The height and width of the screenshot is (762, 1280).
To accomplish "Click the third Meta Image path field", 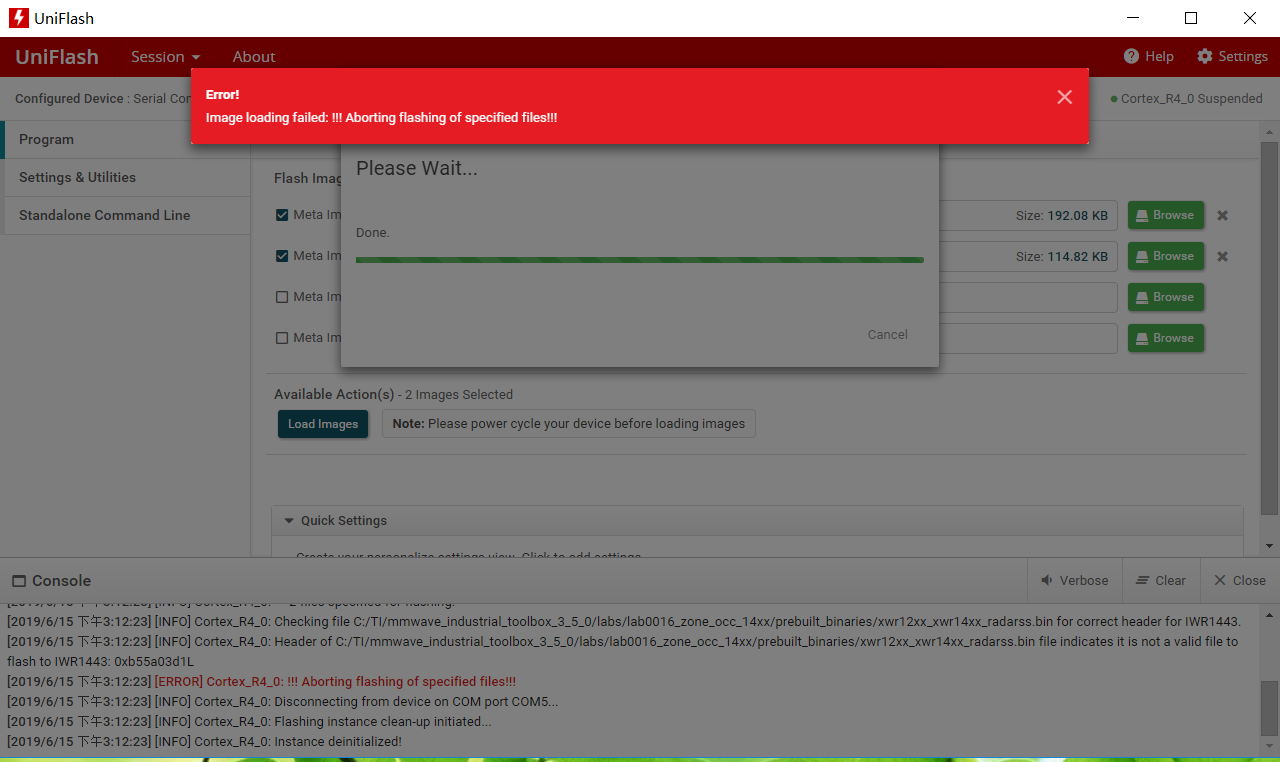I will (1027, 297).
